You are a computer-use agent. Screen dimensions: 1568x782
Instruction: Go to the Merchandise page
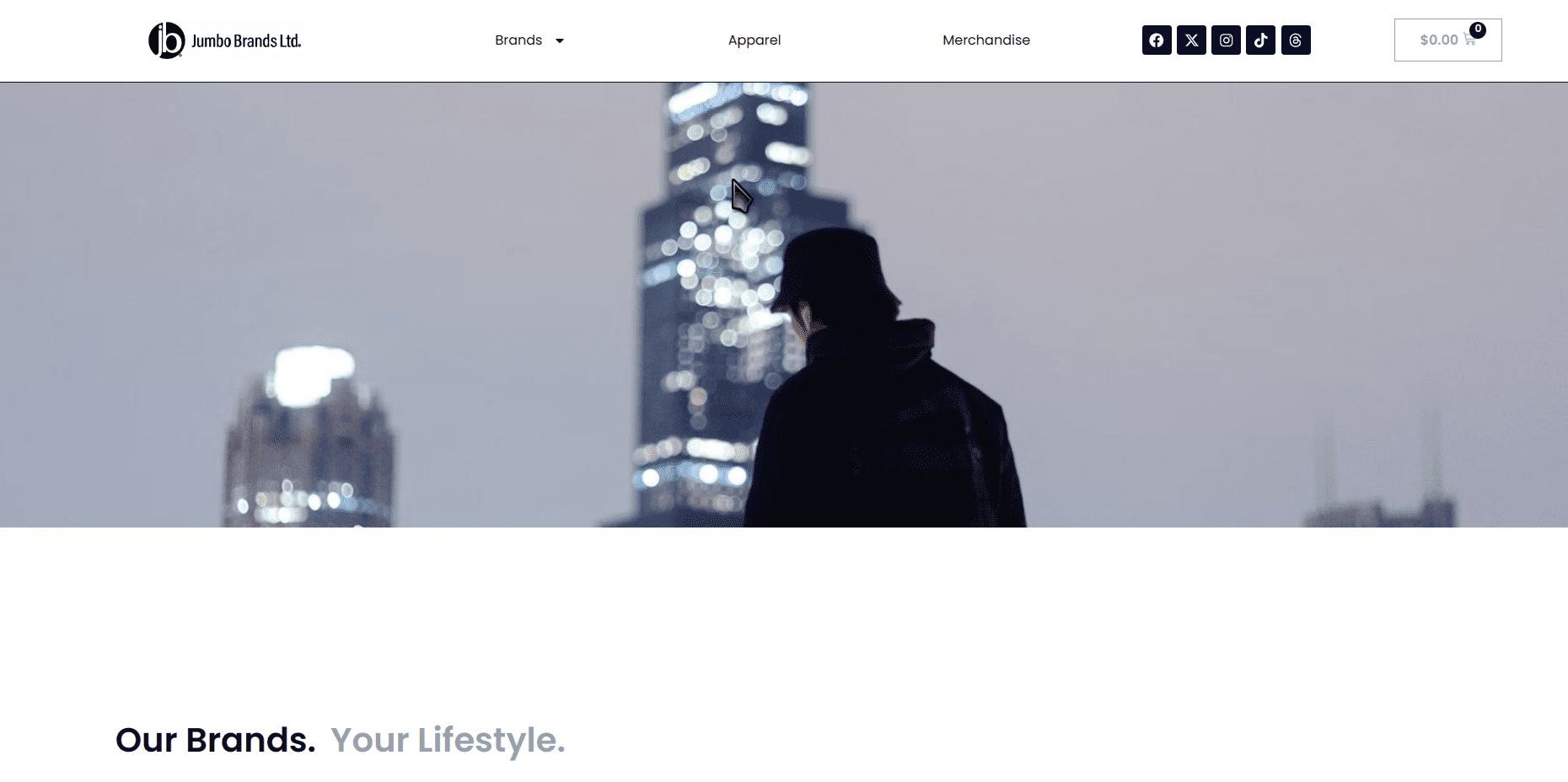click(986, 40)
